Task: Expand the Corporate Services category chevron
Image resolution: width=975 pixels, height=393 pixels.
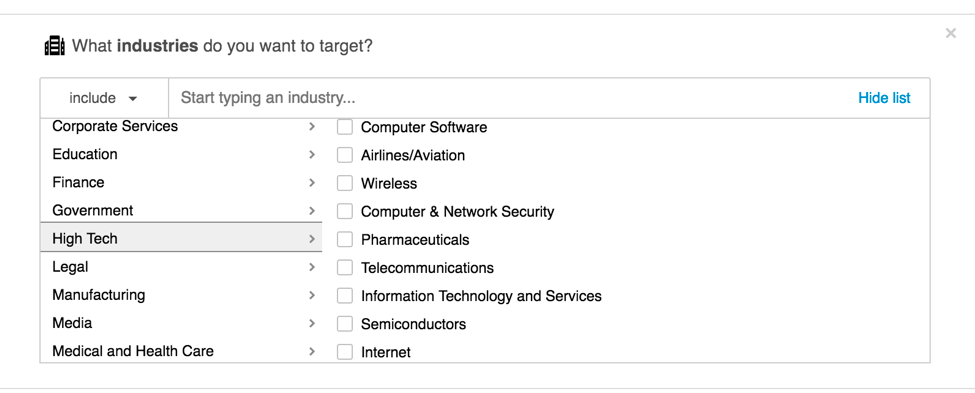Action: click(x=312, y=126)
